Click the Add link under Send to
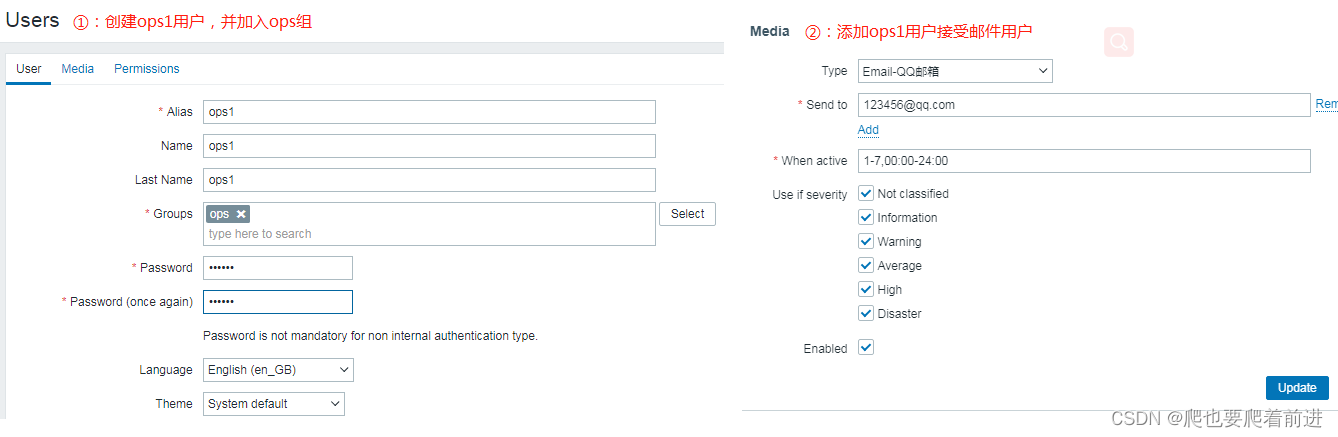Viewport: 1338px width, 437px height. tap(868, 130)
